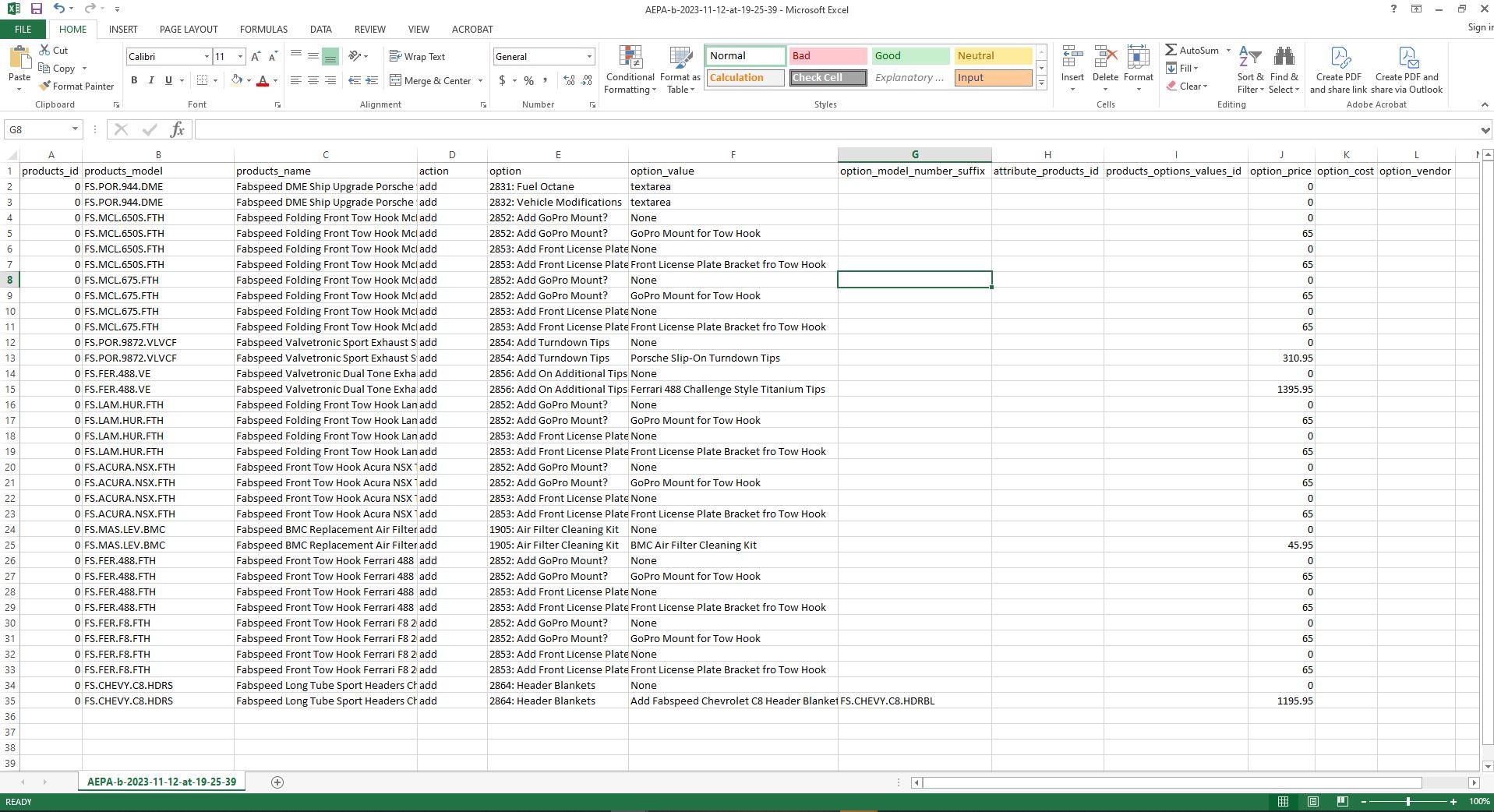Screen dimensions: 1494x812
Task: Open the font name dropdown
Action: point(207,56)
